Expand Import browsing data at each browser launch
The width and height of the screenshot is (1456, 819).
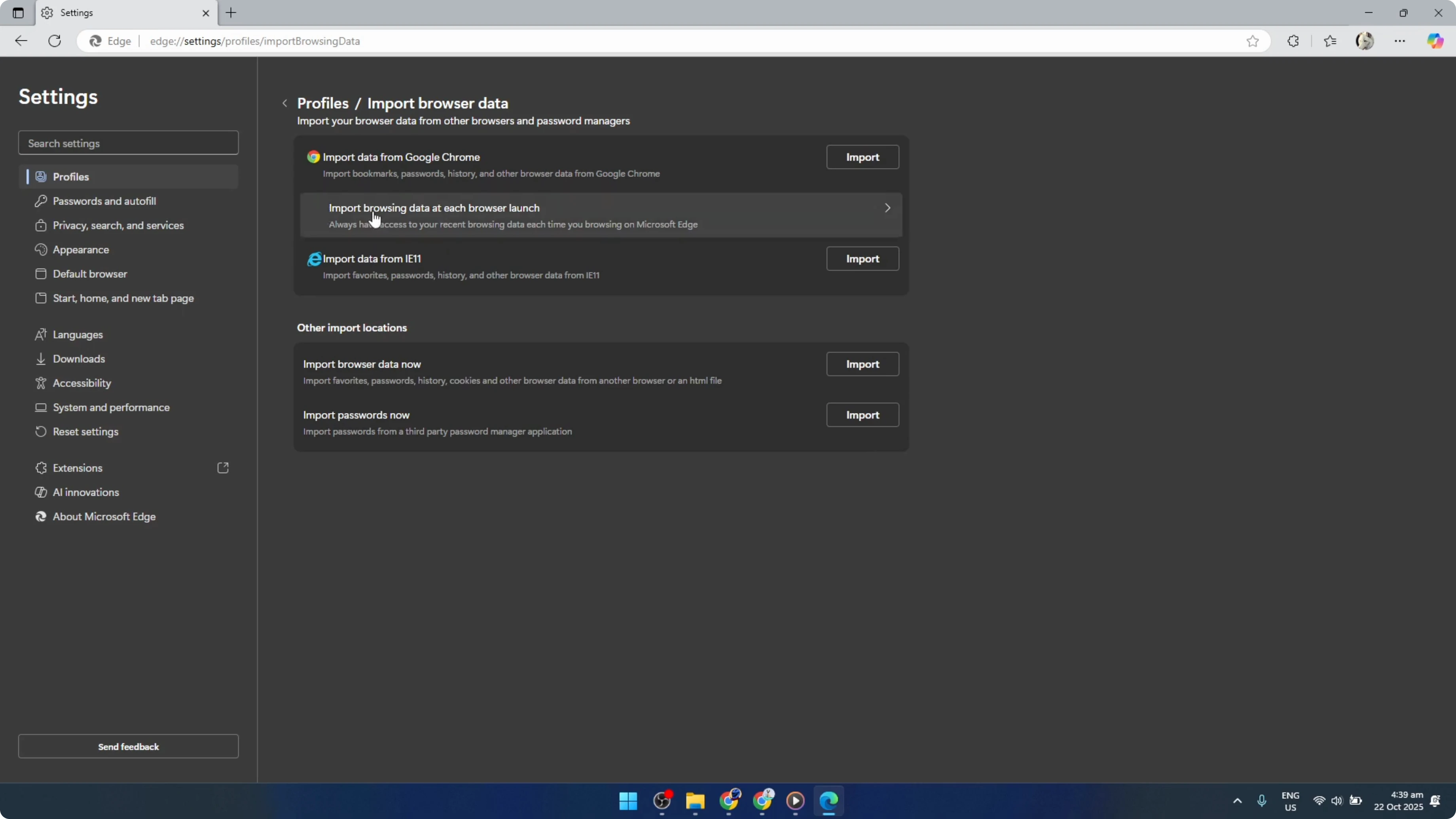point(601,215)
